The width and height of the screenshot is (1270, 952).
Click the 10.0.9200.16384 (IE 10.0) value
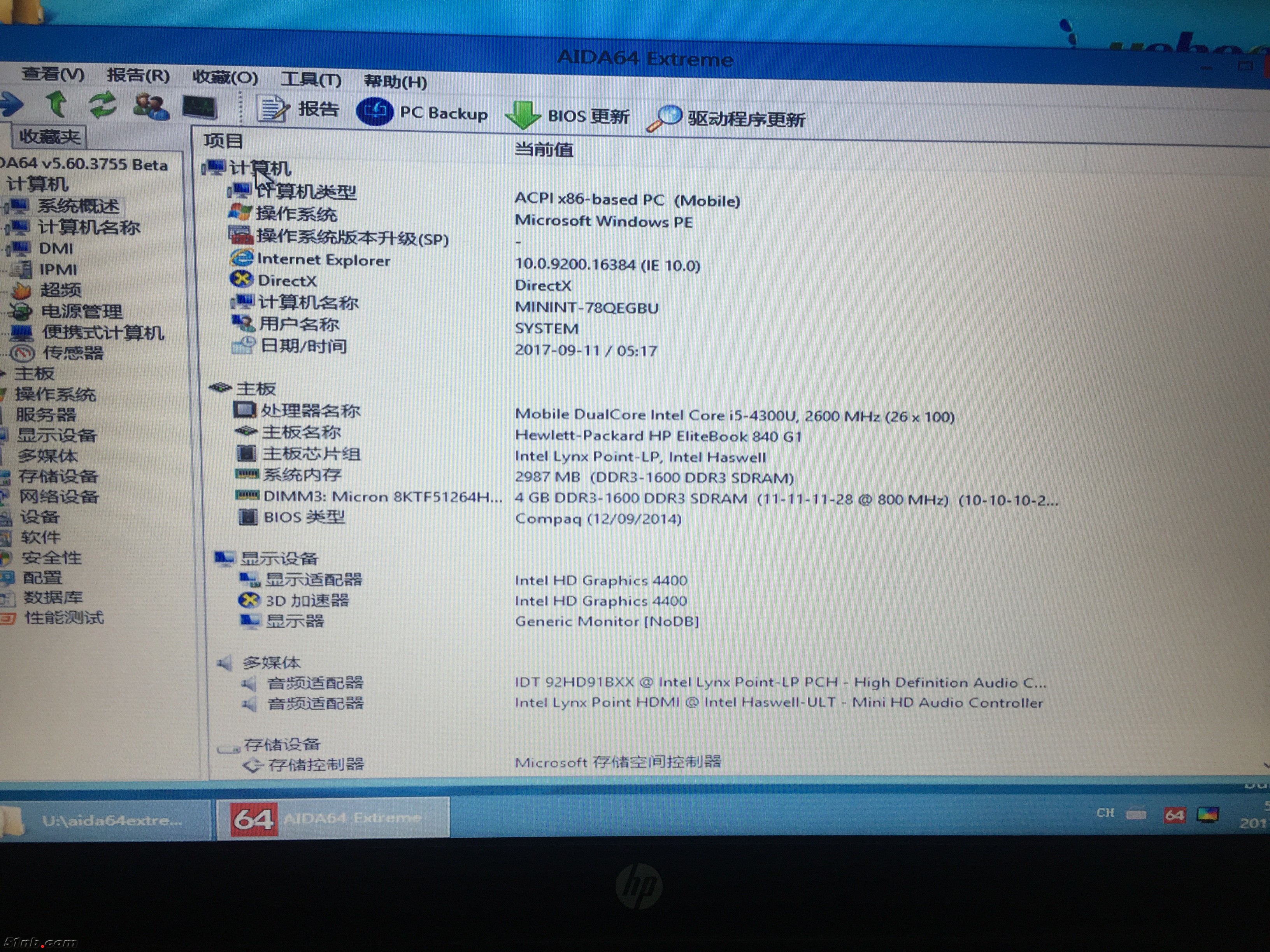click(607, 264)
